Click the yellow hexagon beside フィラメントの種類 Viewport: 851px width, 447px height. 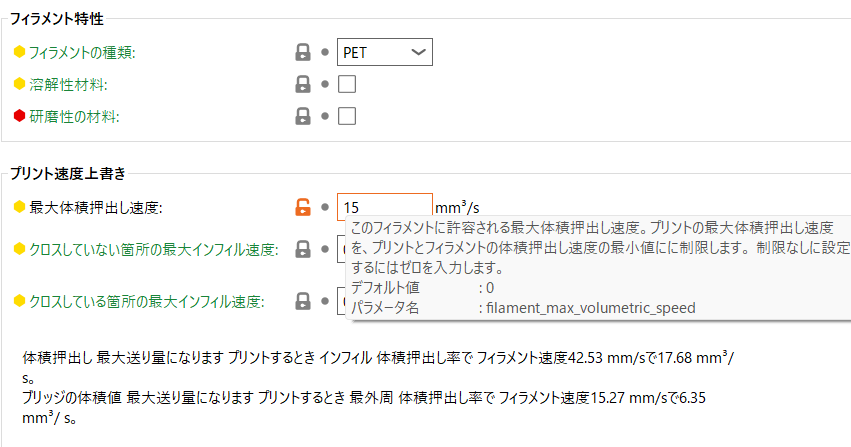point(17,53)
